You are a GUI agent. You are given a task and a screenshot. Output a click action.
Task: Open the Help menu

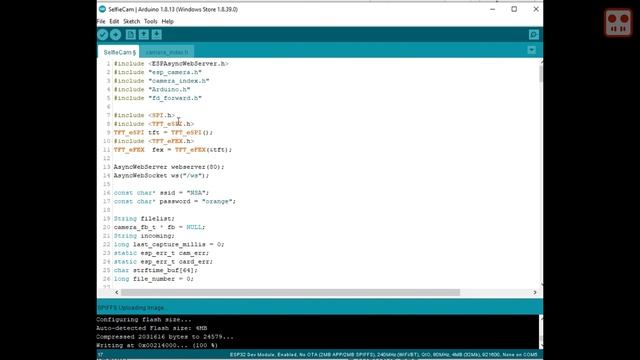click(167, 21)
